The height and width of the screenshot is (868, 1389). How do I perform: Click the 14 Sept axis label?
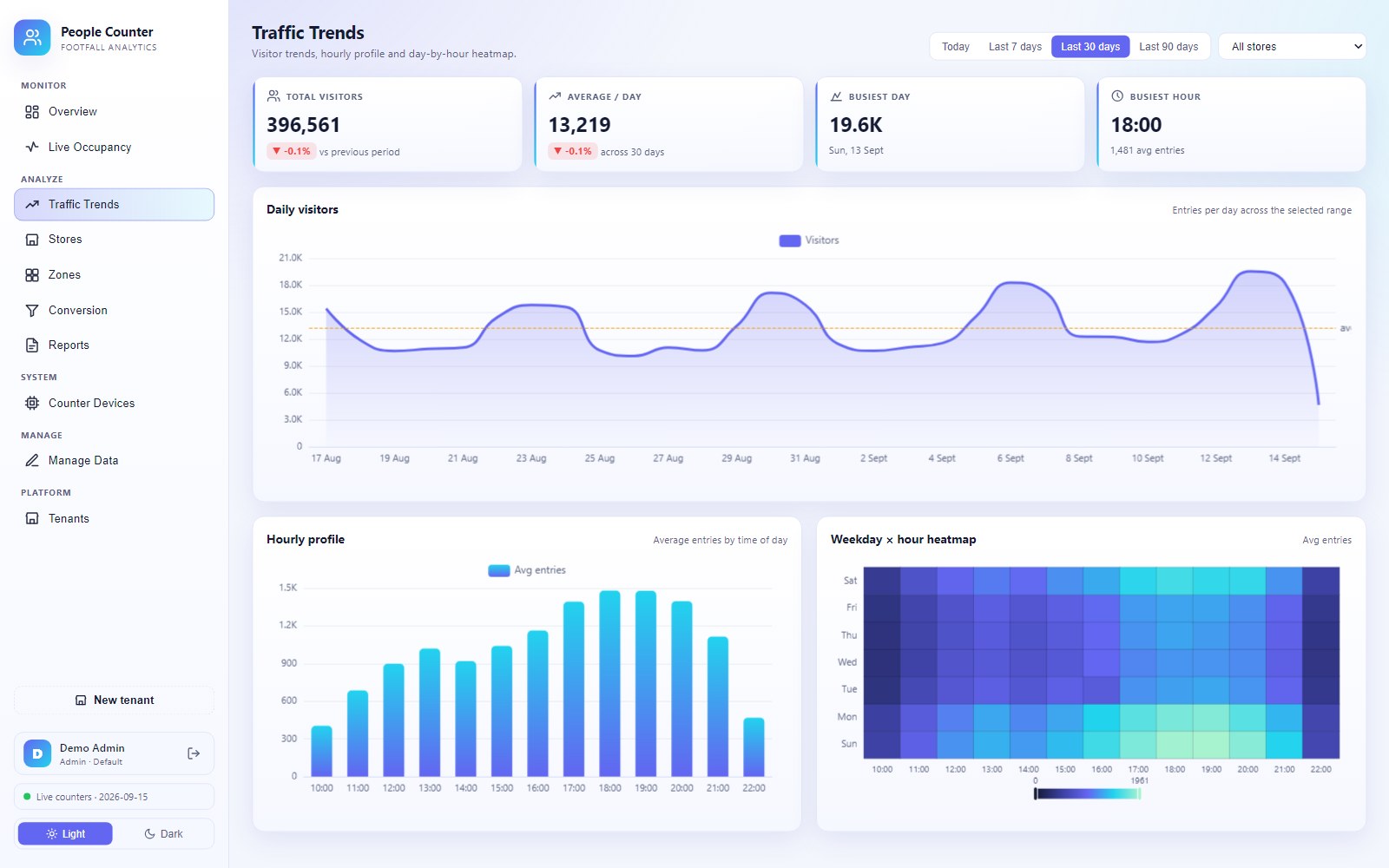tap(1284, 458)
